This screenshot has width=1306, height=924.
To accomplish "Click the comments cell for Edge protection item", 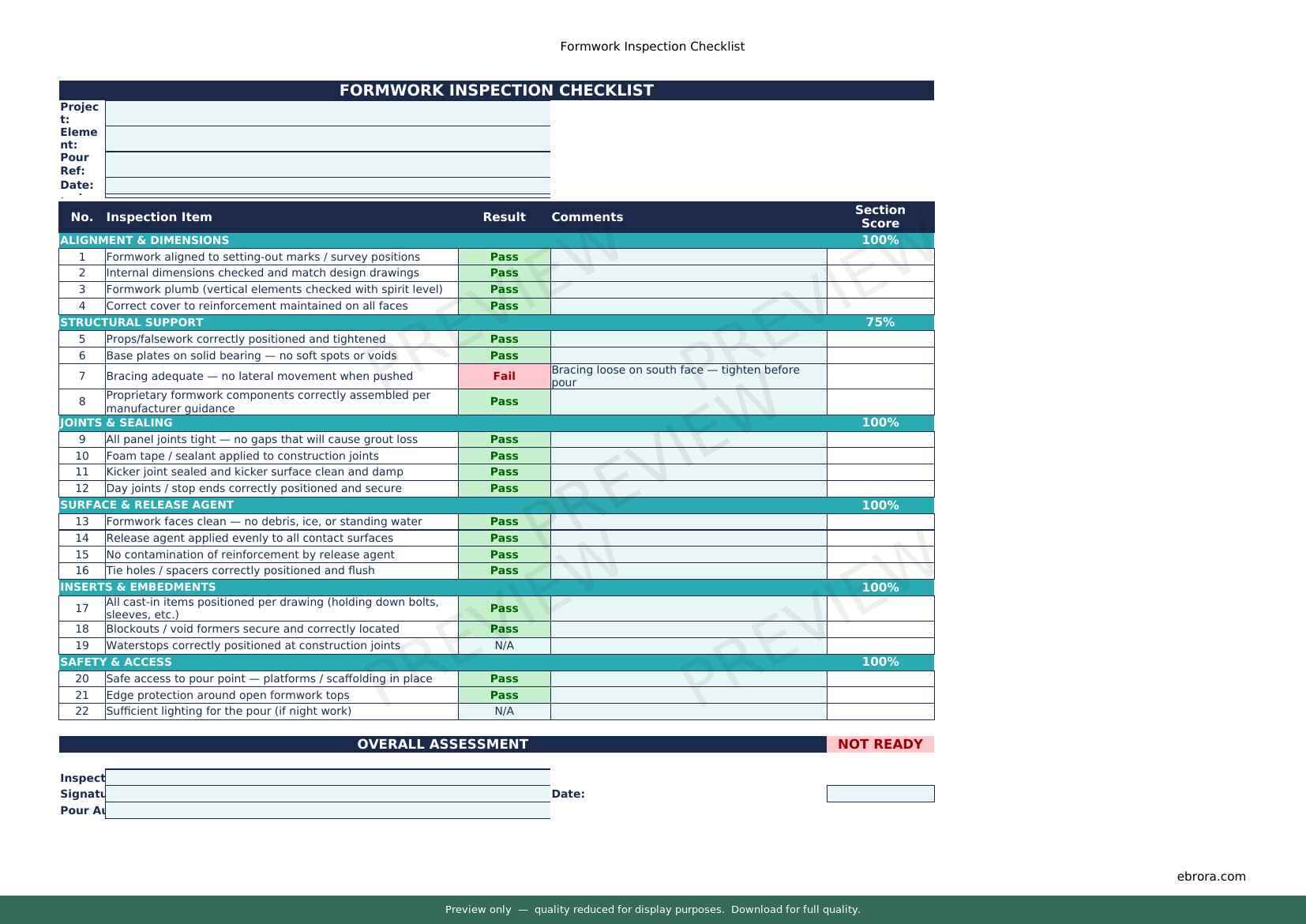I will 688,695.
